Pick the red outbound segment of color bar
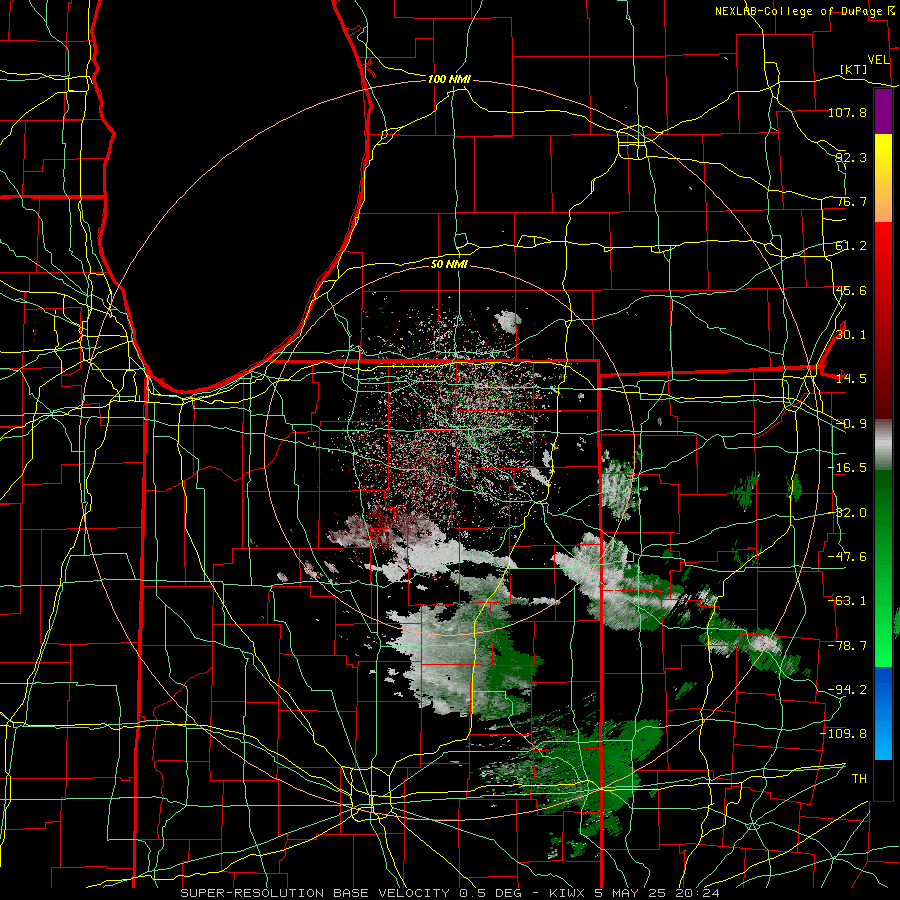900x900 pixels. 883,320
